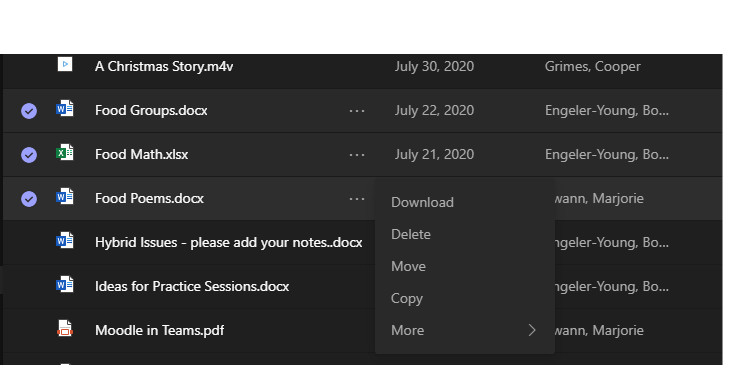Image resolution: width=738 pixels, height=365 pixels.
Task: Click the video file icon for A Christmas Story.m4v
Action: click(65, 64)
